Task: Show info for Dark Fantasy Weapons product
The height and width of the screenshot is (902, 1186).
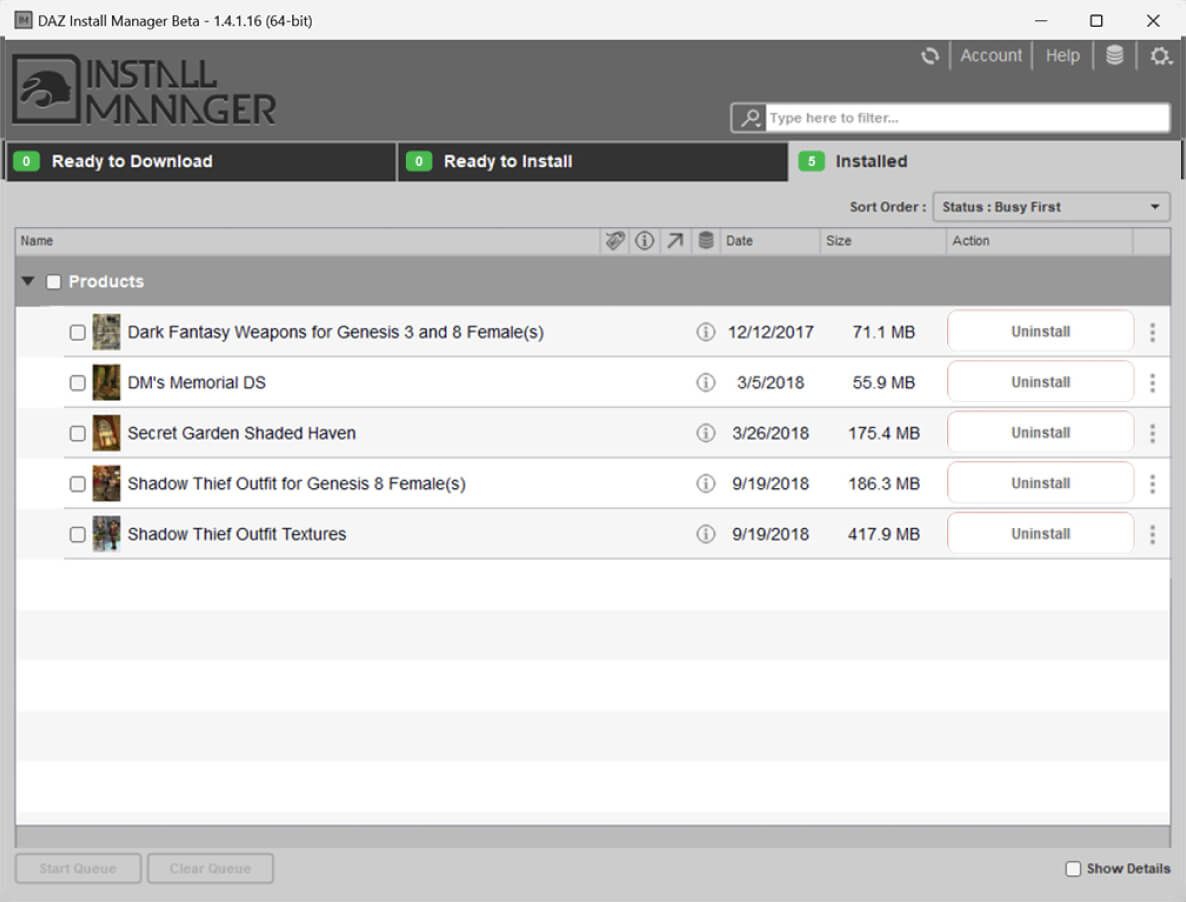Action: click(x=705, y=332)
